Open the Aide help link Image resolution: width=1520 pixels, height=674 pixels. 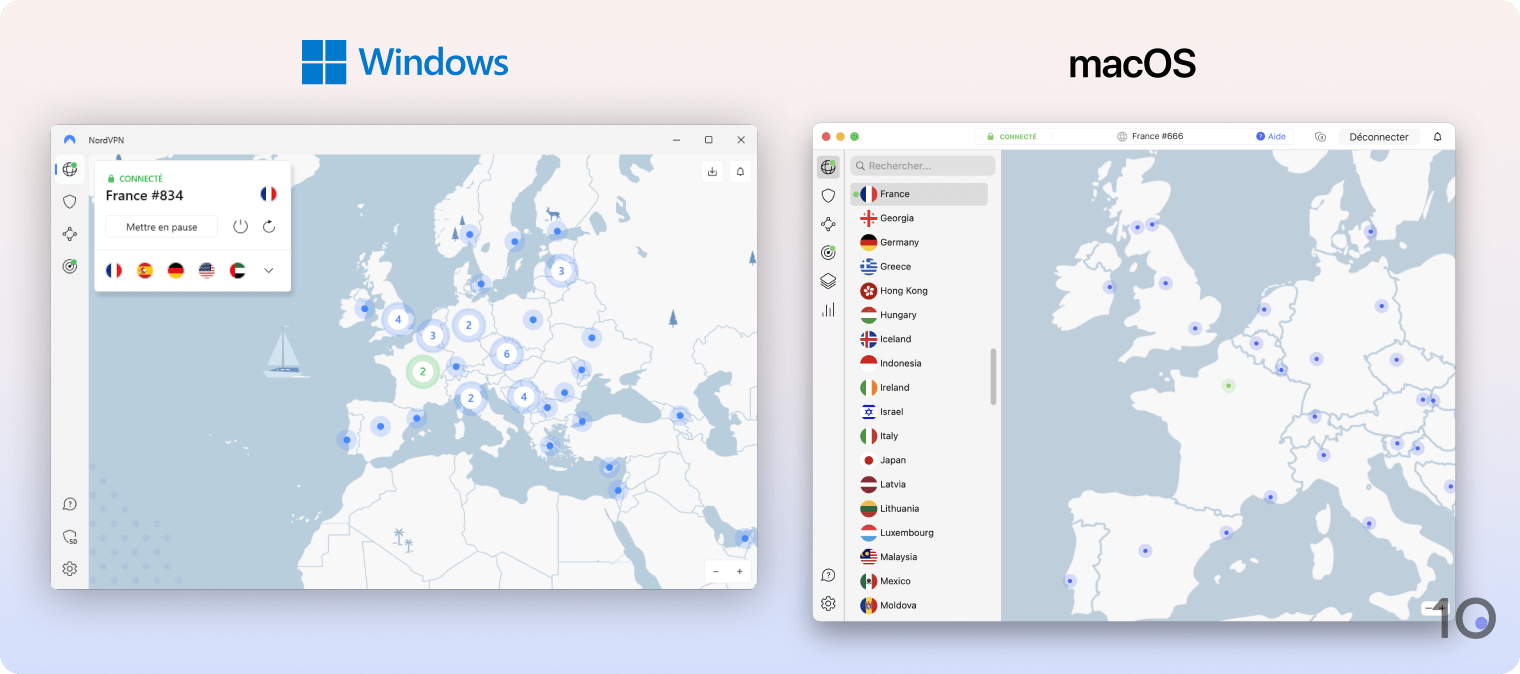(1271, 137)
